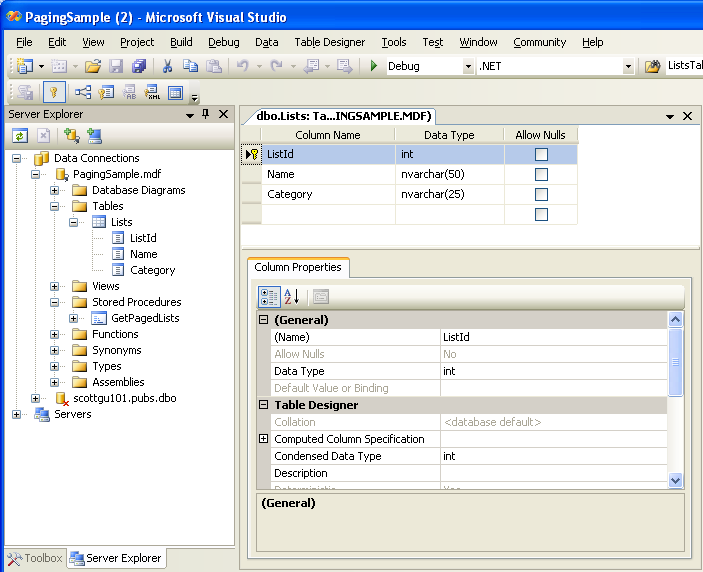Collapse the Data Connections tree node

17,158
